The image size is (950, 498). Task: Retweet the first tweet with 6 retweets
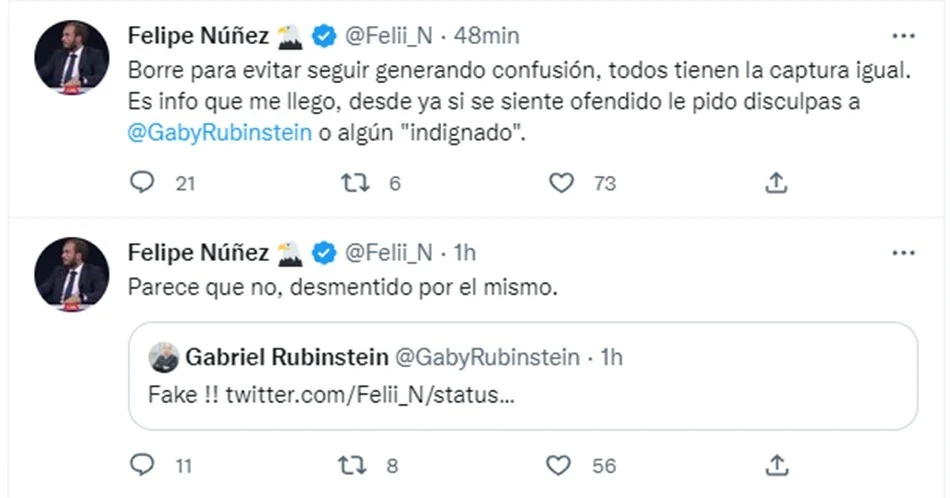pos(353,183)
